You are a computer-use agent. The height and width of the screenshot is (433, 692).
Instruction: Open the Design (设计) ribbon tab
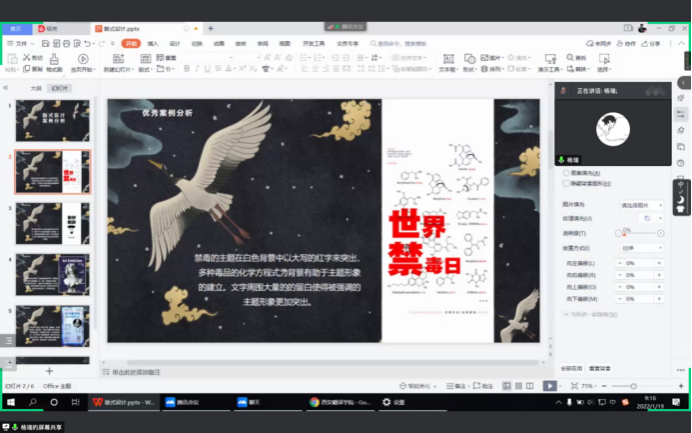pos(175,44)
